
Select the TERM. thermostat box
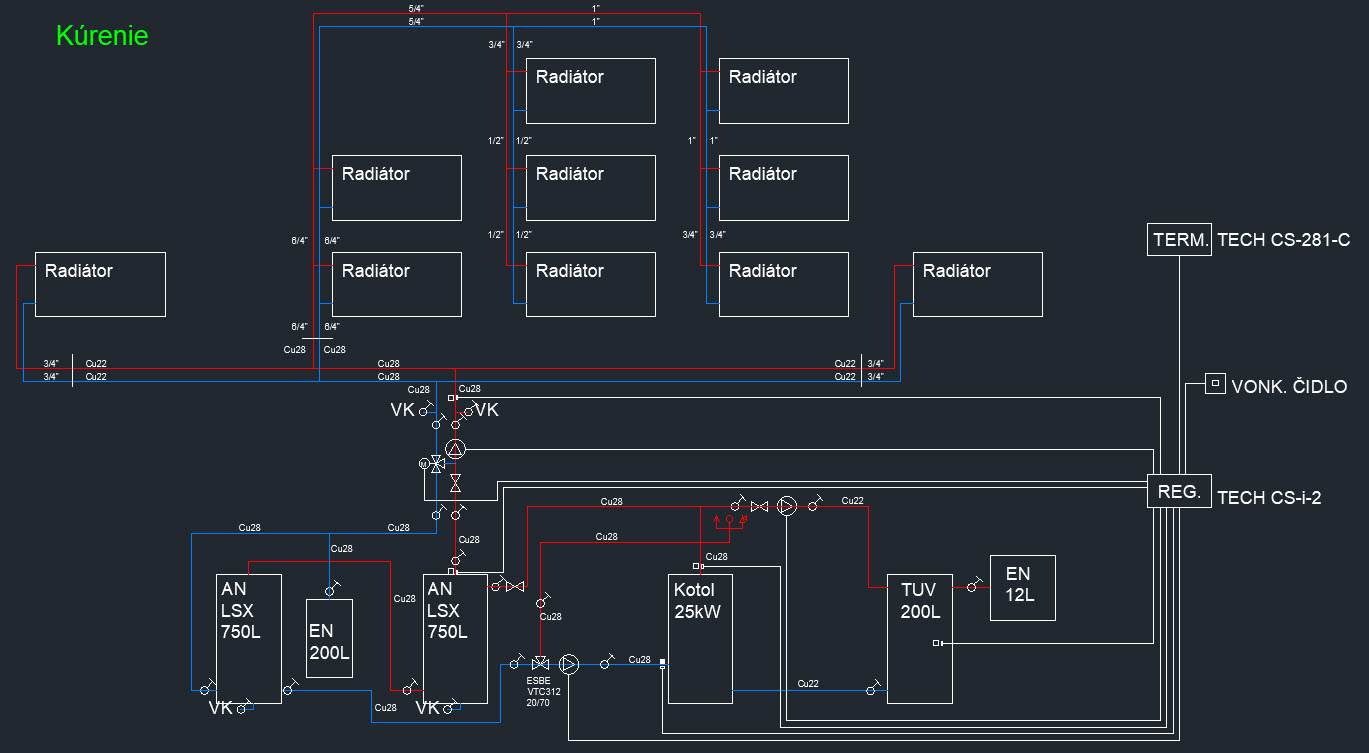1179,239
